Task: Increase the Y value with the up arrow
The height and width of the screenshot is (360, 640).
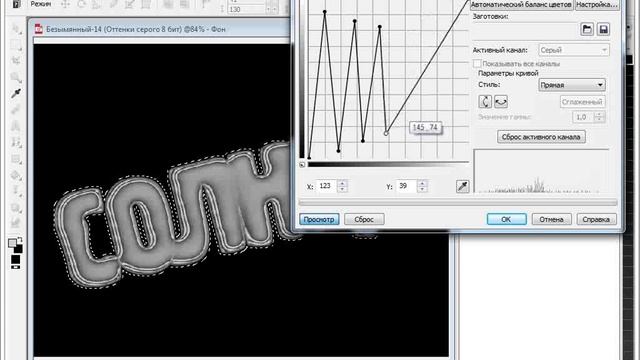Action: 422,183
